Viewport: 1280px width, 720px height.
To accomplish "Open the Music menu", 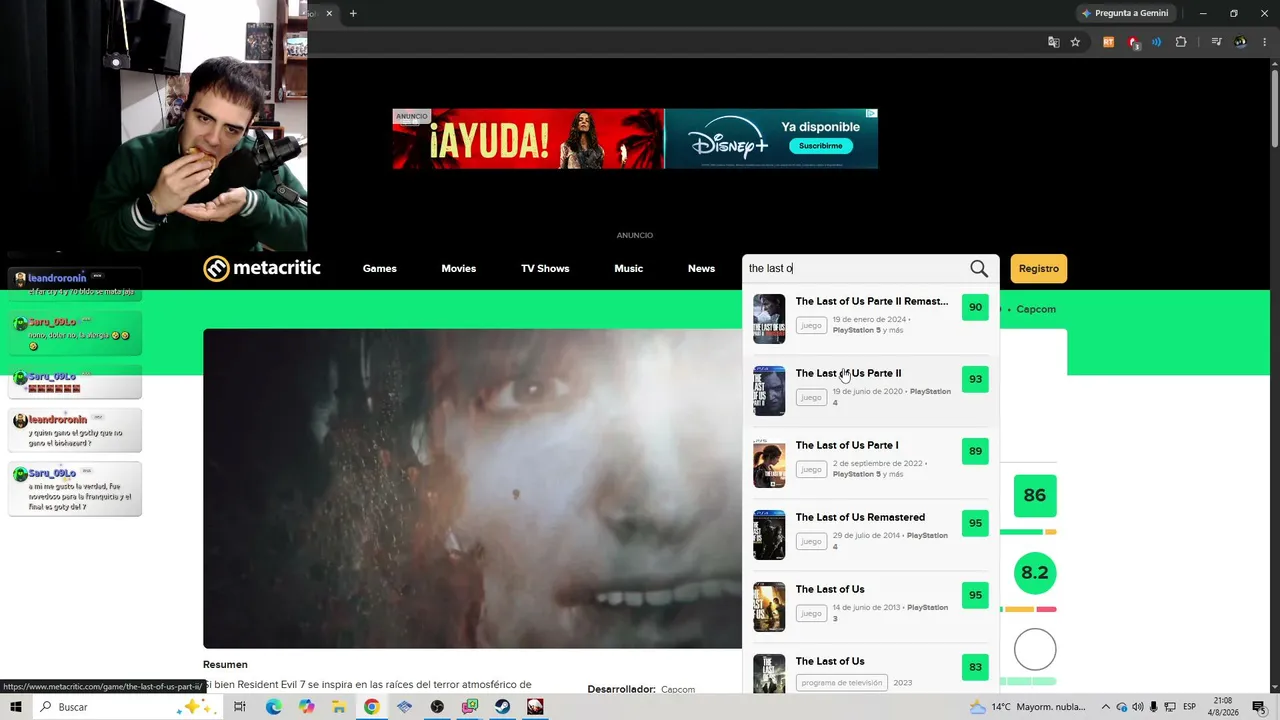I will tap(628, 268).
